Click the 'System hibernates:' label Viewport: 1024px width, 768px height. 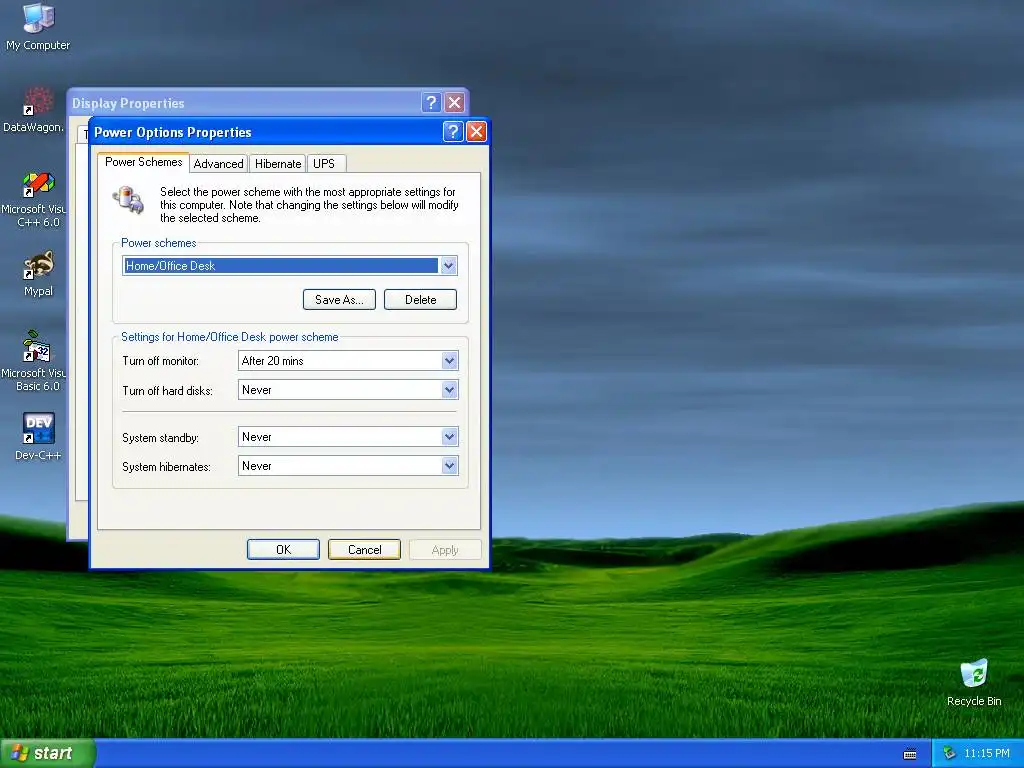(166, 467)
